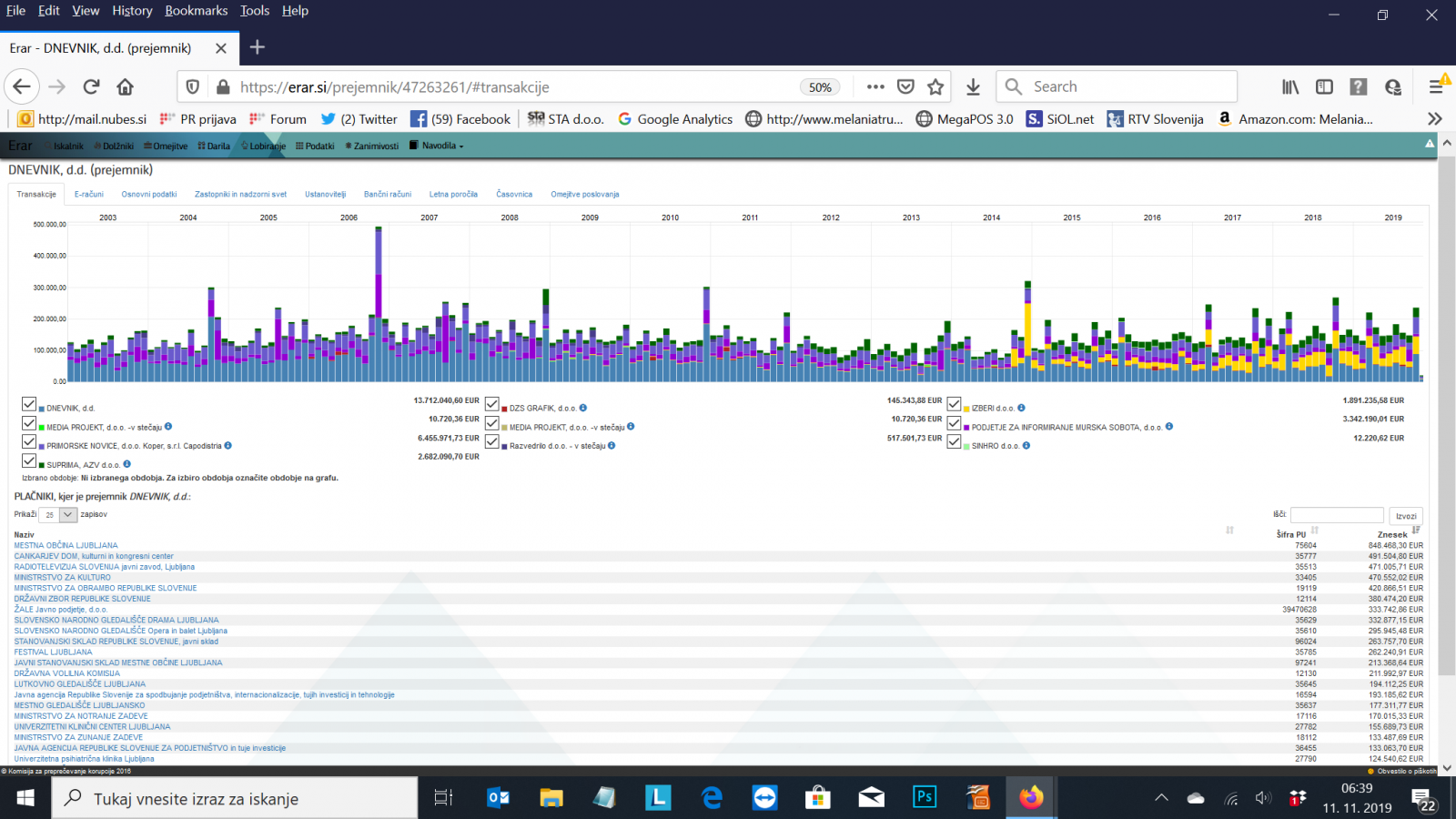Switch to the E-računi tab
The image size is (1456, 819).
(89, 194)
